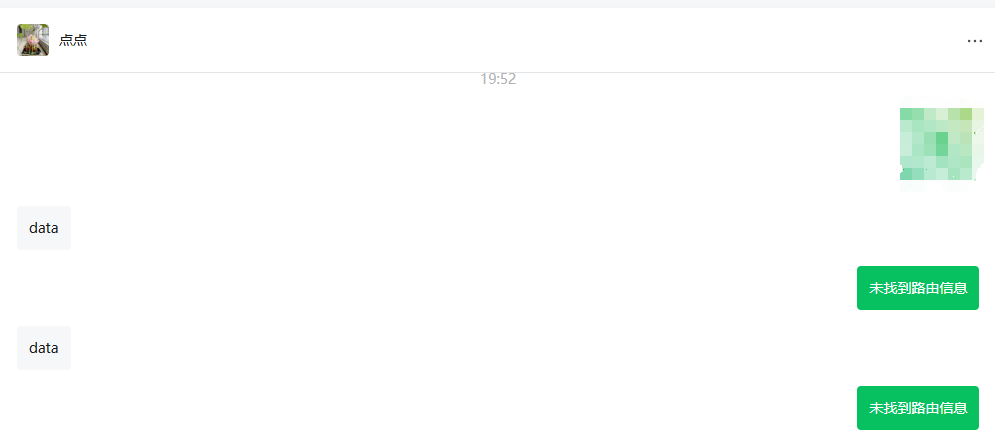
Task: Select the second received data message bubble
Action: (x=44, y=348)
